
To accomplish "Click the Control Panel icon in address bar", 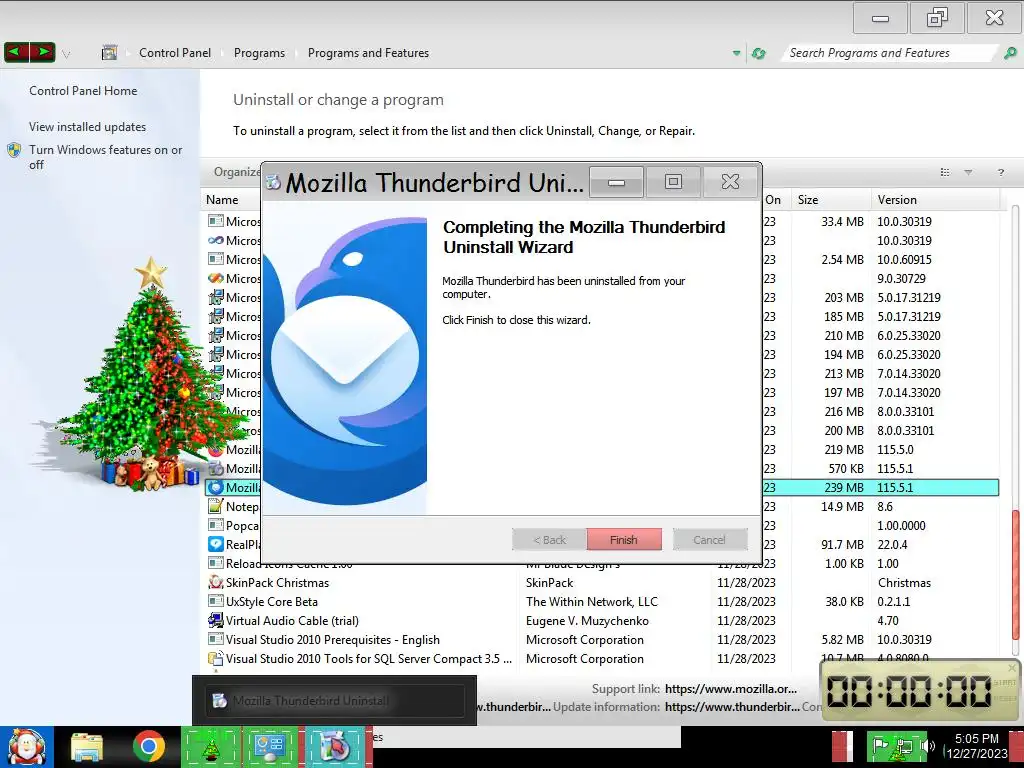I will (109, 53).
